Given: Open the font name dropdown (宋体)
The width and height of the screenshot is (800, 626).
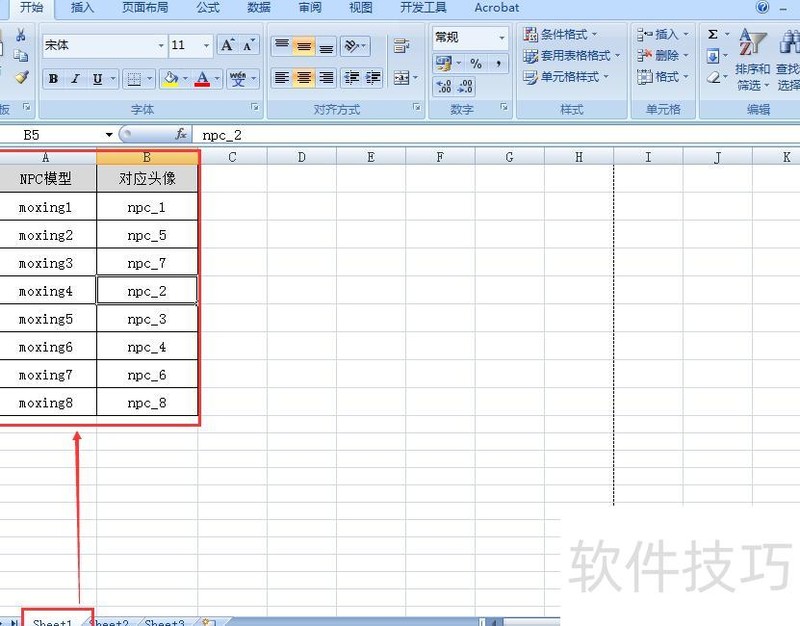Looking at the screenshot, I should tap(160, 45).
